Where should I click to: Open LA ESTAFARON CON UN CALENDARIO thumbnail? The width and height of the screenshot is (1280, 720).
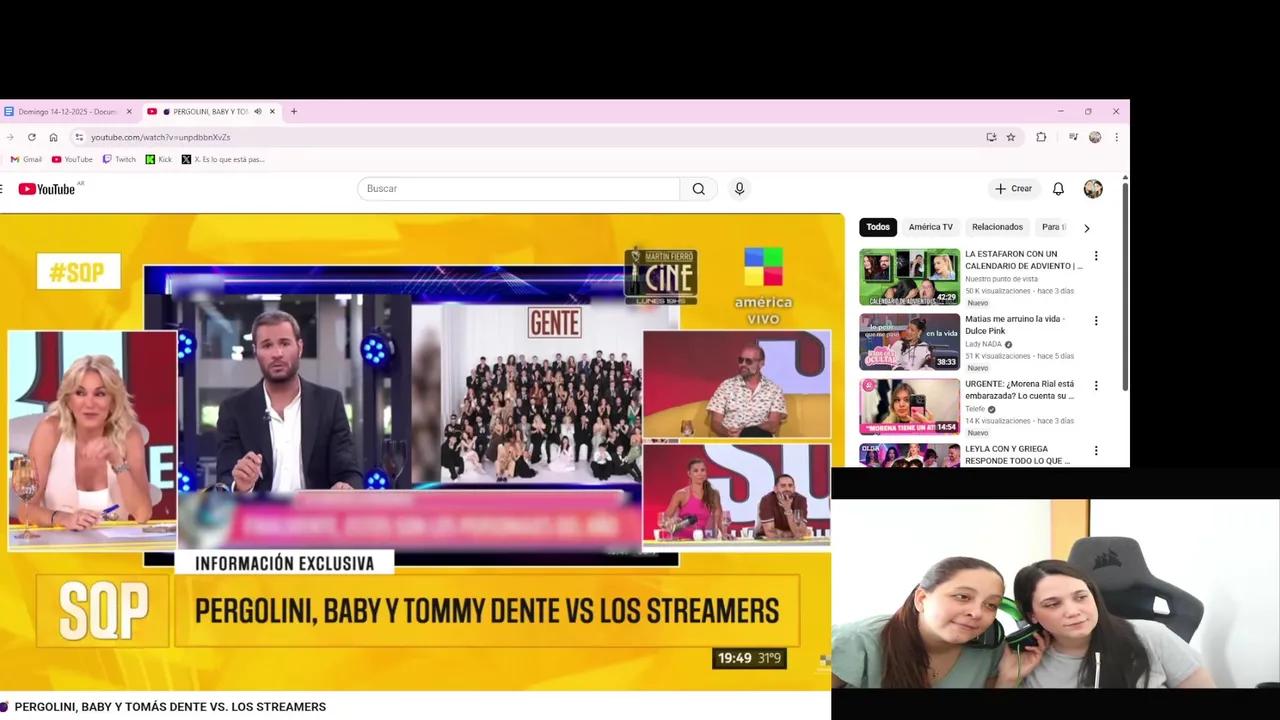click(909, 277)
